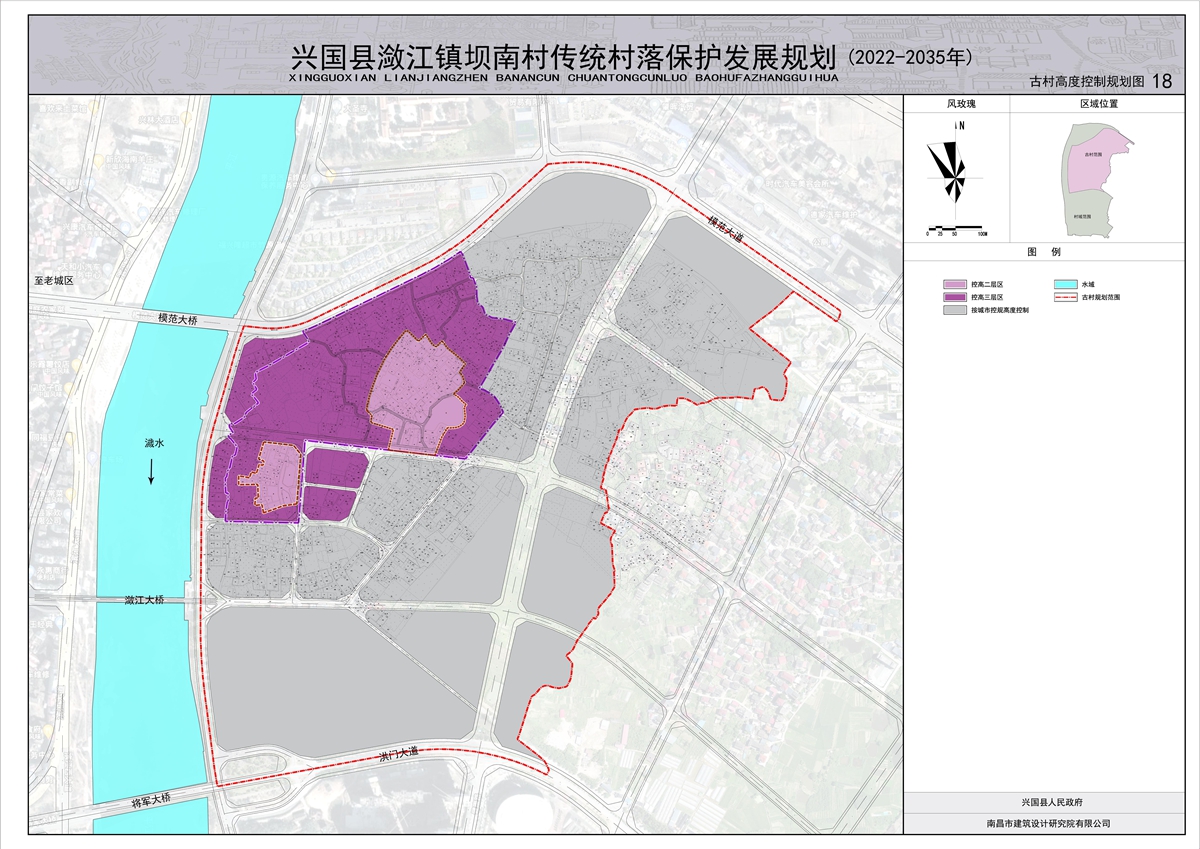Click the sheet number 18 in header
Screen dimensions: 1200x849
[1161, 81]
